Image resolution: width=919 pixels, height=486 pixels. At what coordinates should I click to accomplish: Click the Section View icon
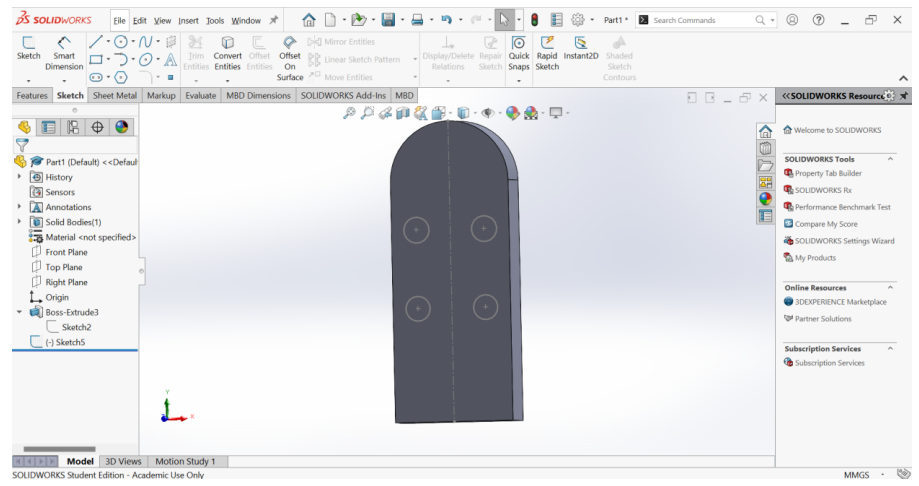tap(403, 113)
